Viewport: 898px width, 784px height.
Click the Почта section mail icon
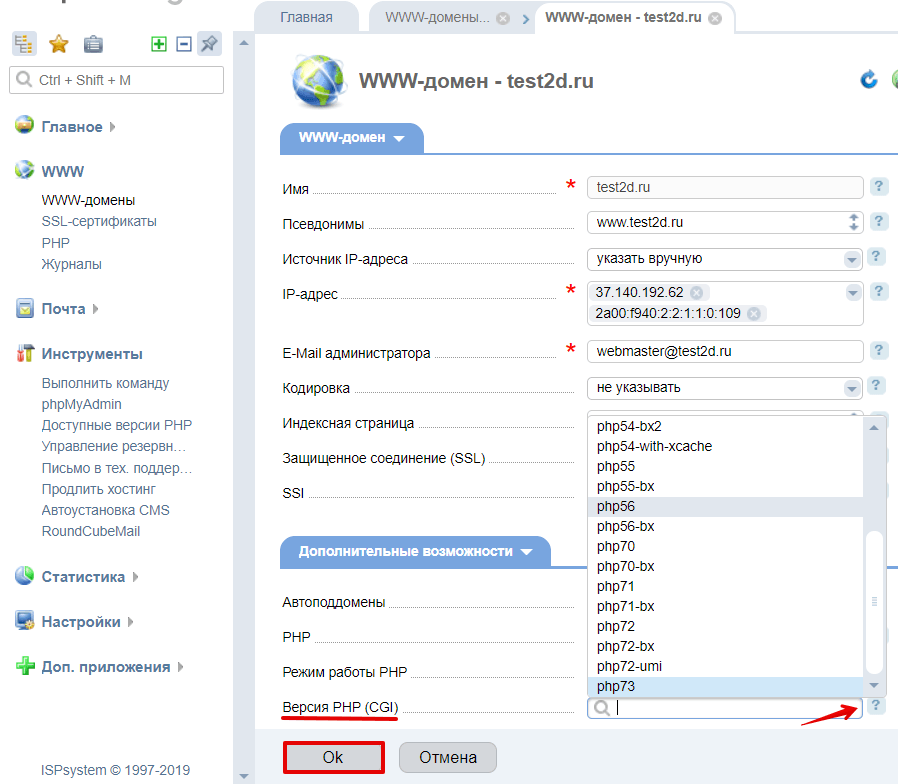[25, 308]
